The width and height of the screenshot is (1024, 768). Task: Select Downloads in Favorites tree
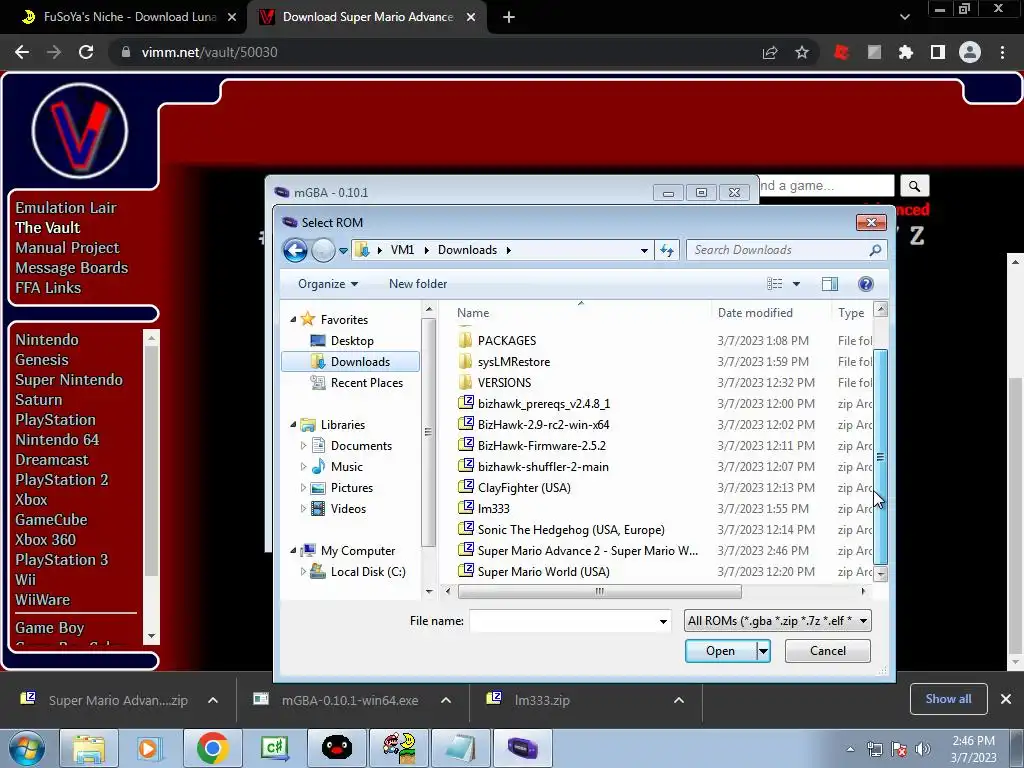tap(351, 362)
